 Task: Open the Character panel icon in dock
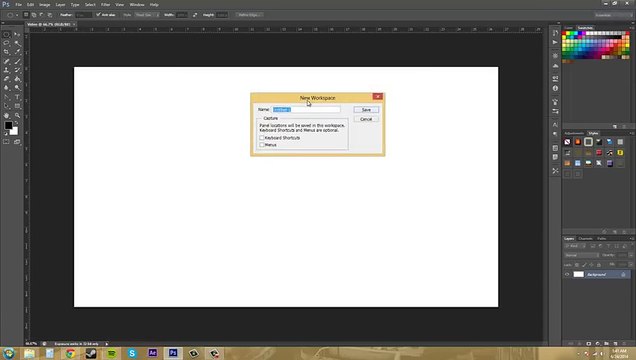click(555, 125)
